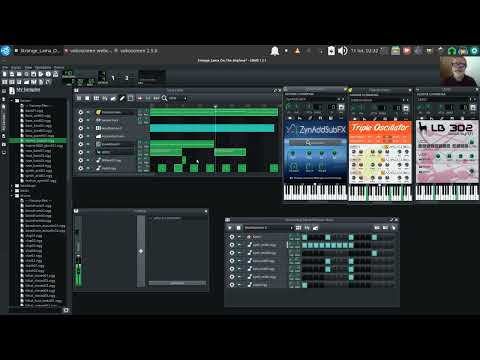
Task: Add sample track in Song Editor toolbar
Action: (105, 98)
